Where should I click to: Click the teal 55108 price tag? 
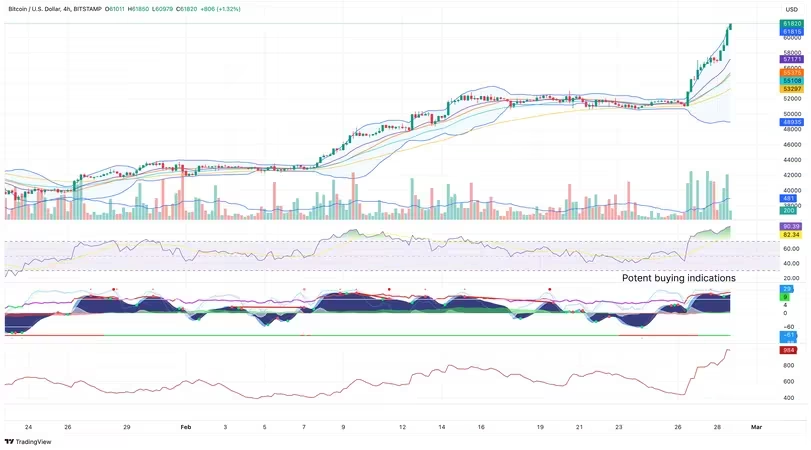792,80
